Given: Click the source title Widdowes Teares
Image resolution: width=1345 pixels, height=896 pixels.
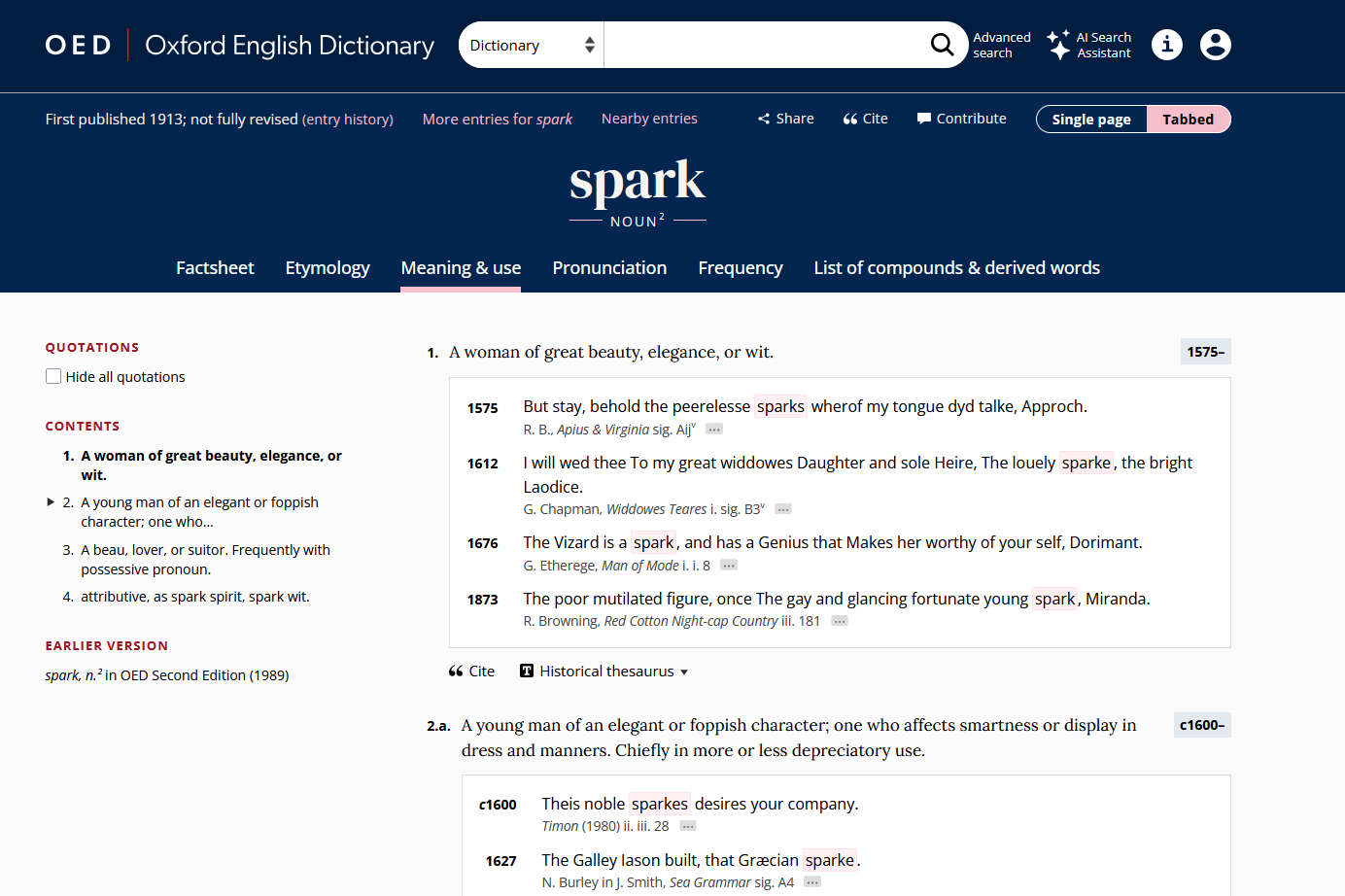Looking at the screenshot, I should tap(656, 509).
